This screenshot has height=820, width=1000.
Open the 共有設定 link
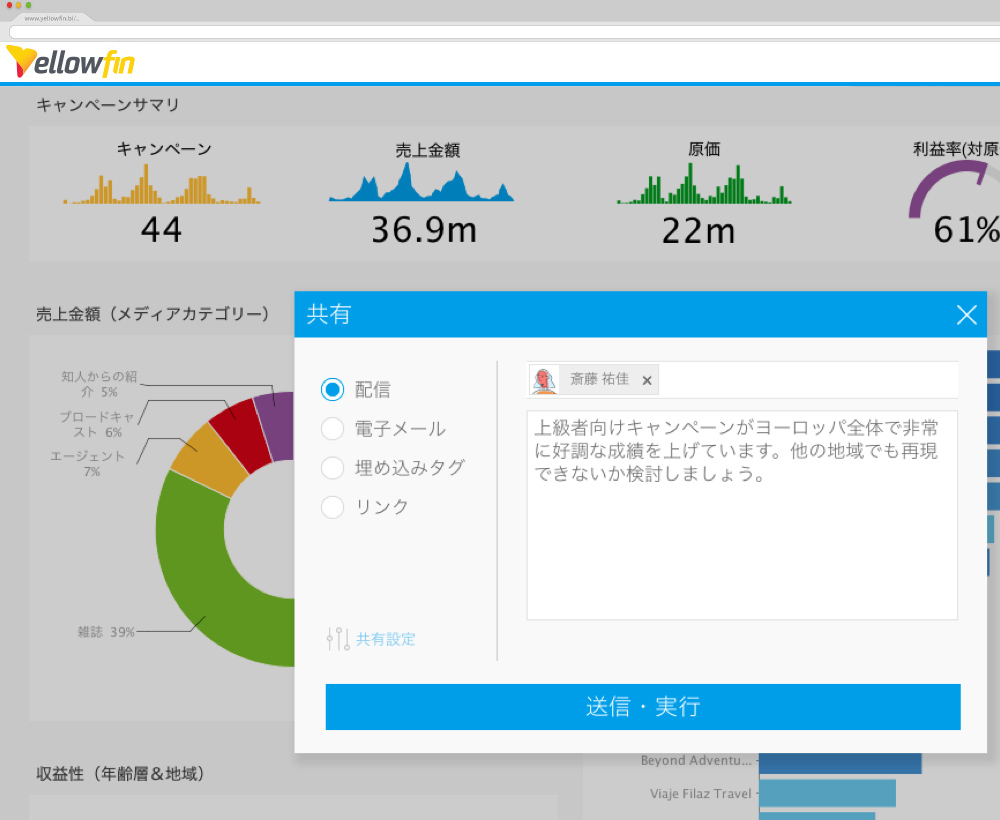tap(385, 639)
